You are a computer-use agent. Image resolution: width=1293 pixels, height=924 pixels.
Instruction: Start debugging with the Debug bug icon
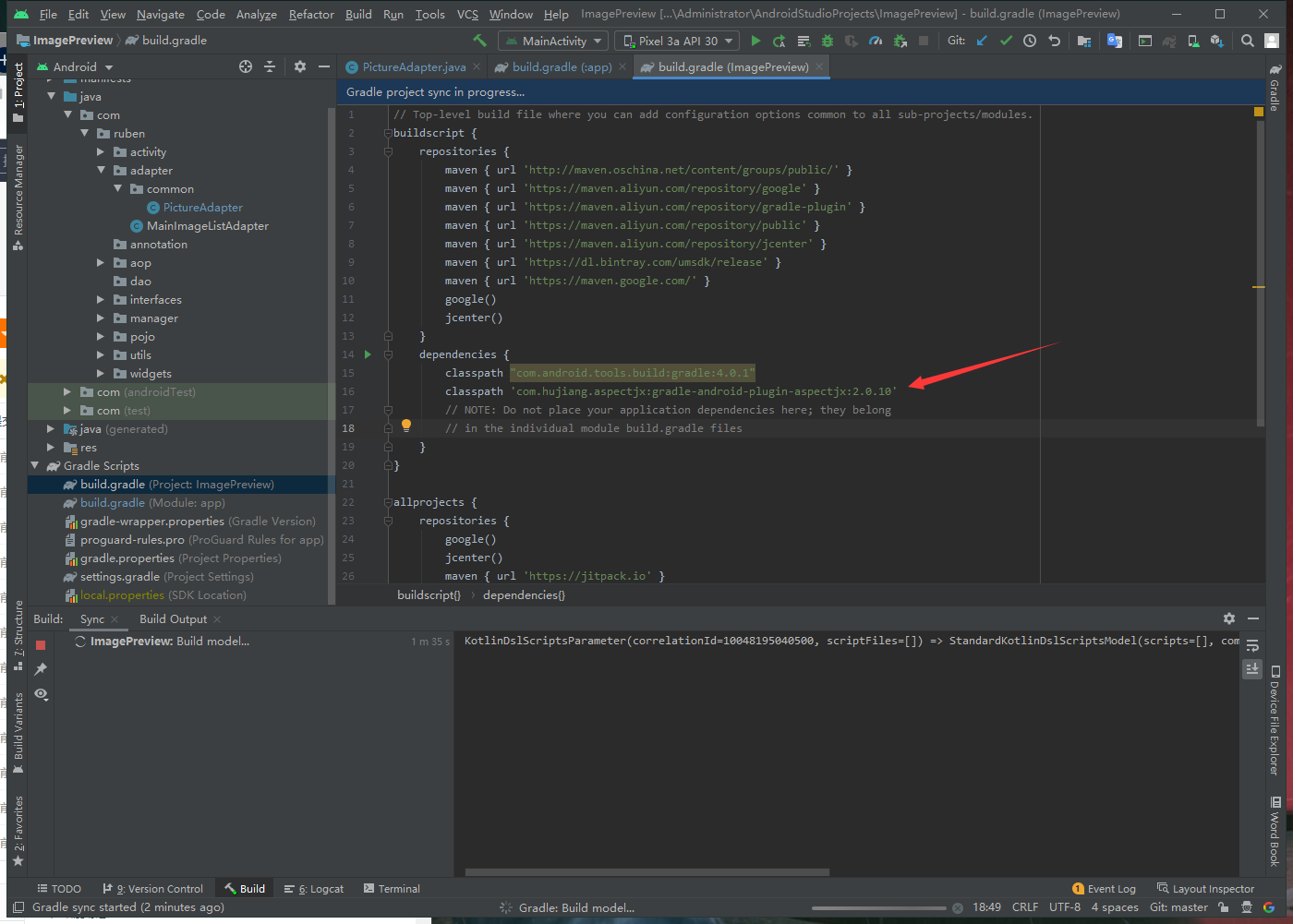(x=828, y=41)
